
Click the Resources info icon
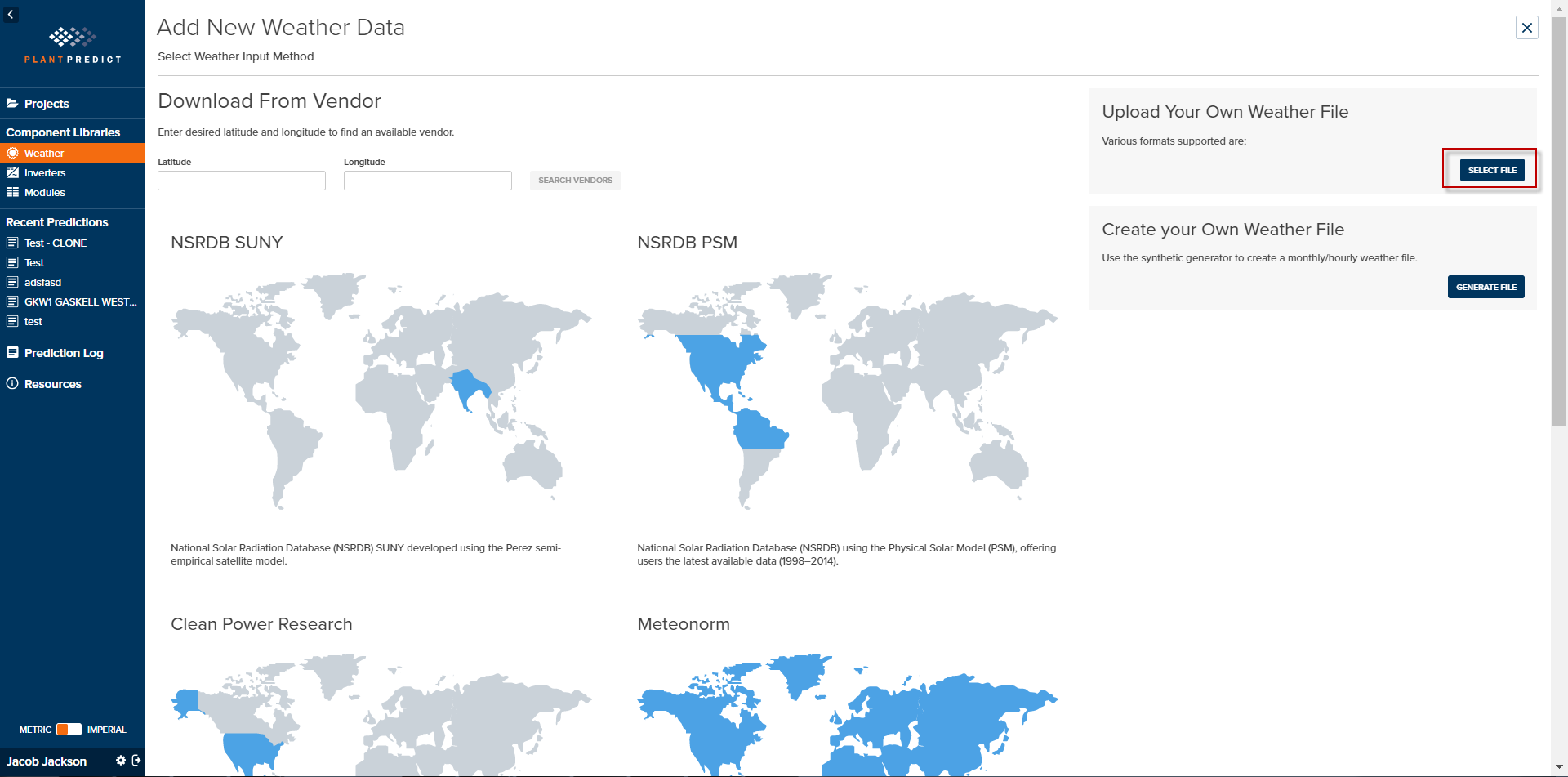click(x=12, y=384)
